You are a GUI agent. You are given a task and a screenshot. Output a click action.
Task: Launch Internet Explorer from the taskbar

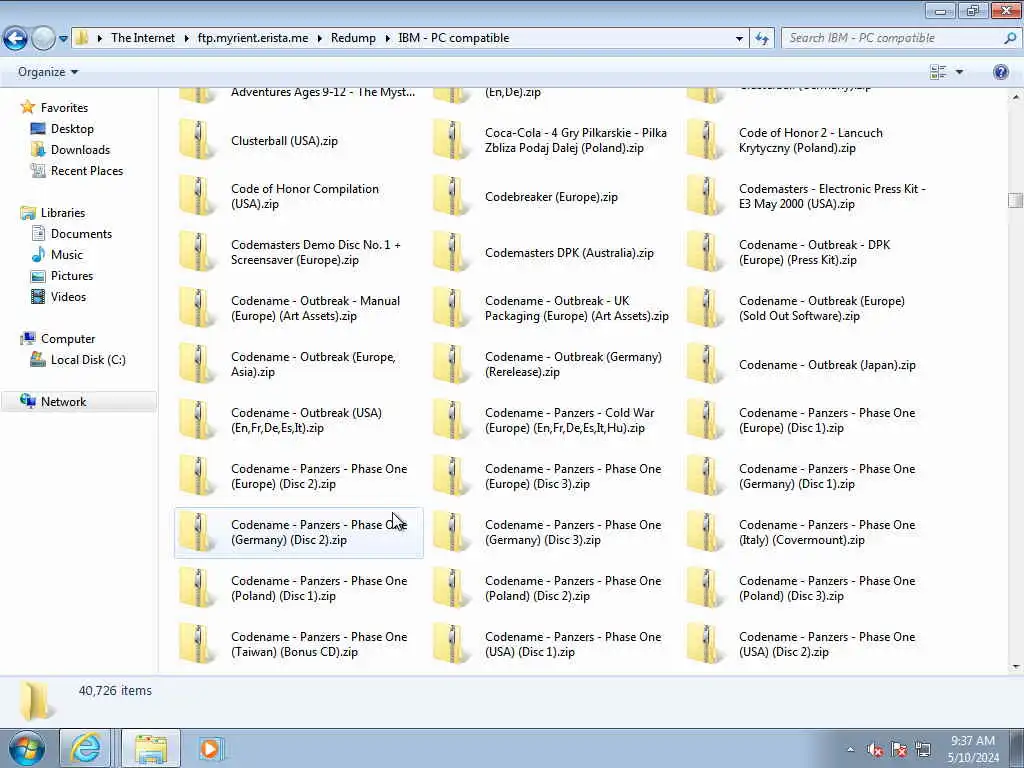pyautogui.click(x=85, y=748)
